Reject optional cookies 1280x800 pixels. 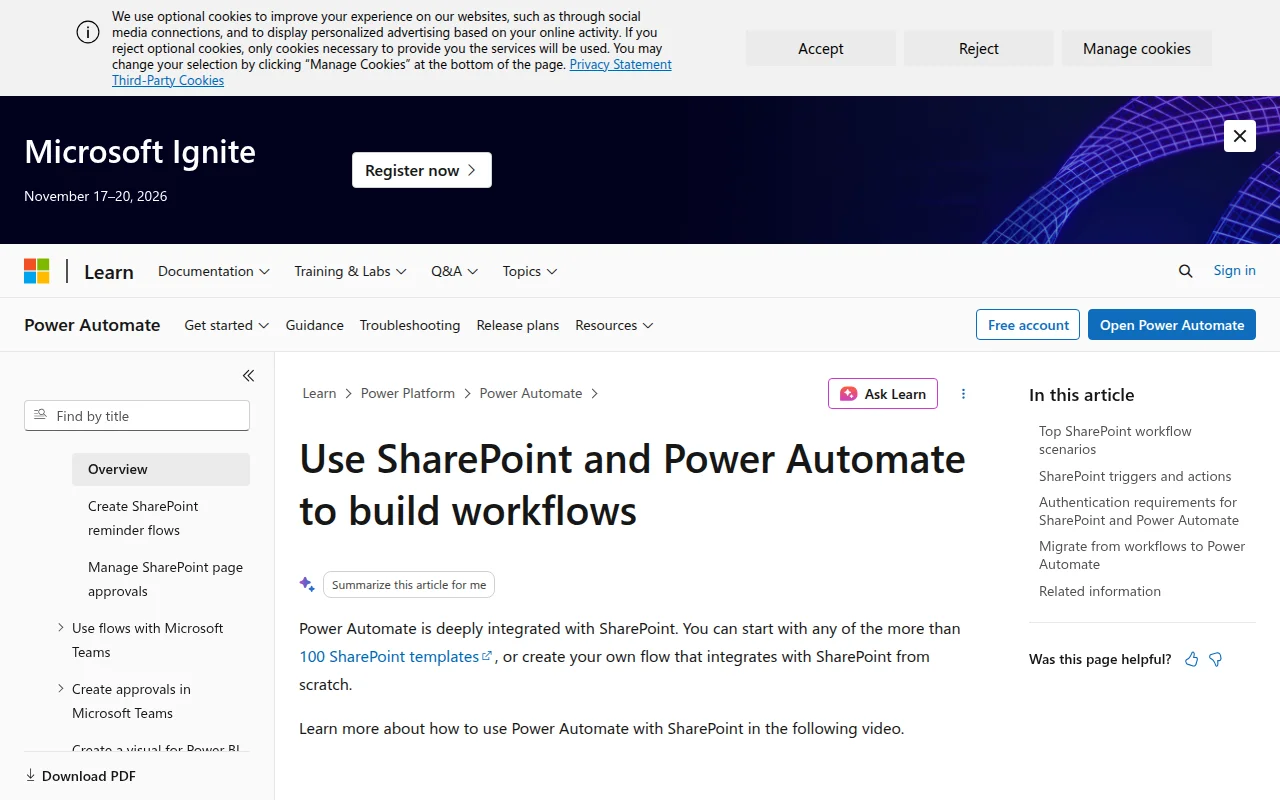tap(979, 48)
